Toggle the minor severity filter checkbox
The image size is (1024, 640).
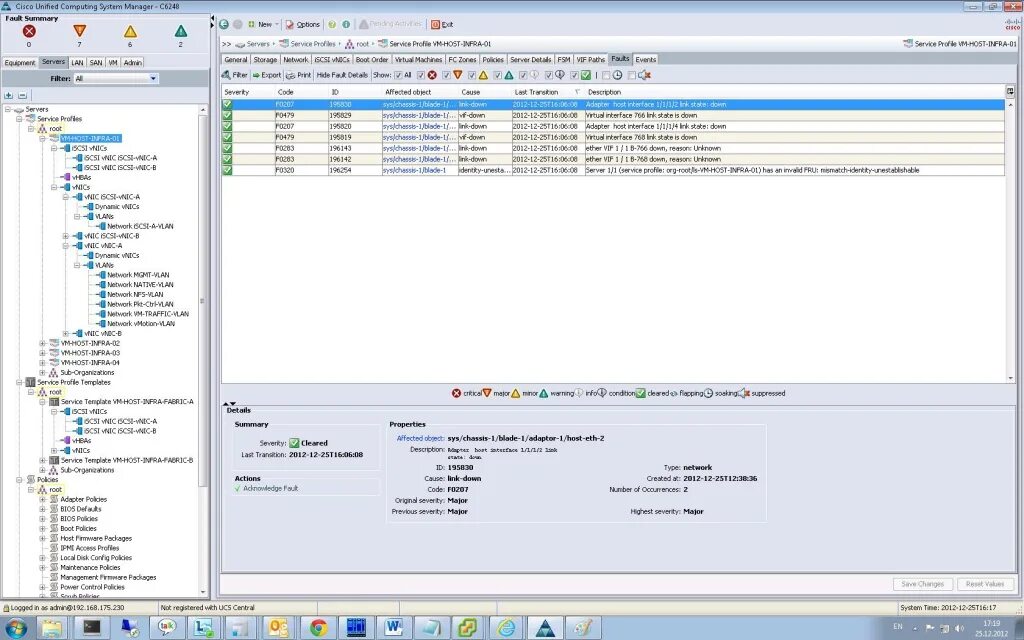point(472,75)
